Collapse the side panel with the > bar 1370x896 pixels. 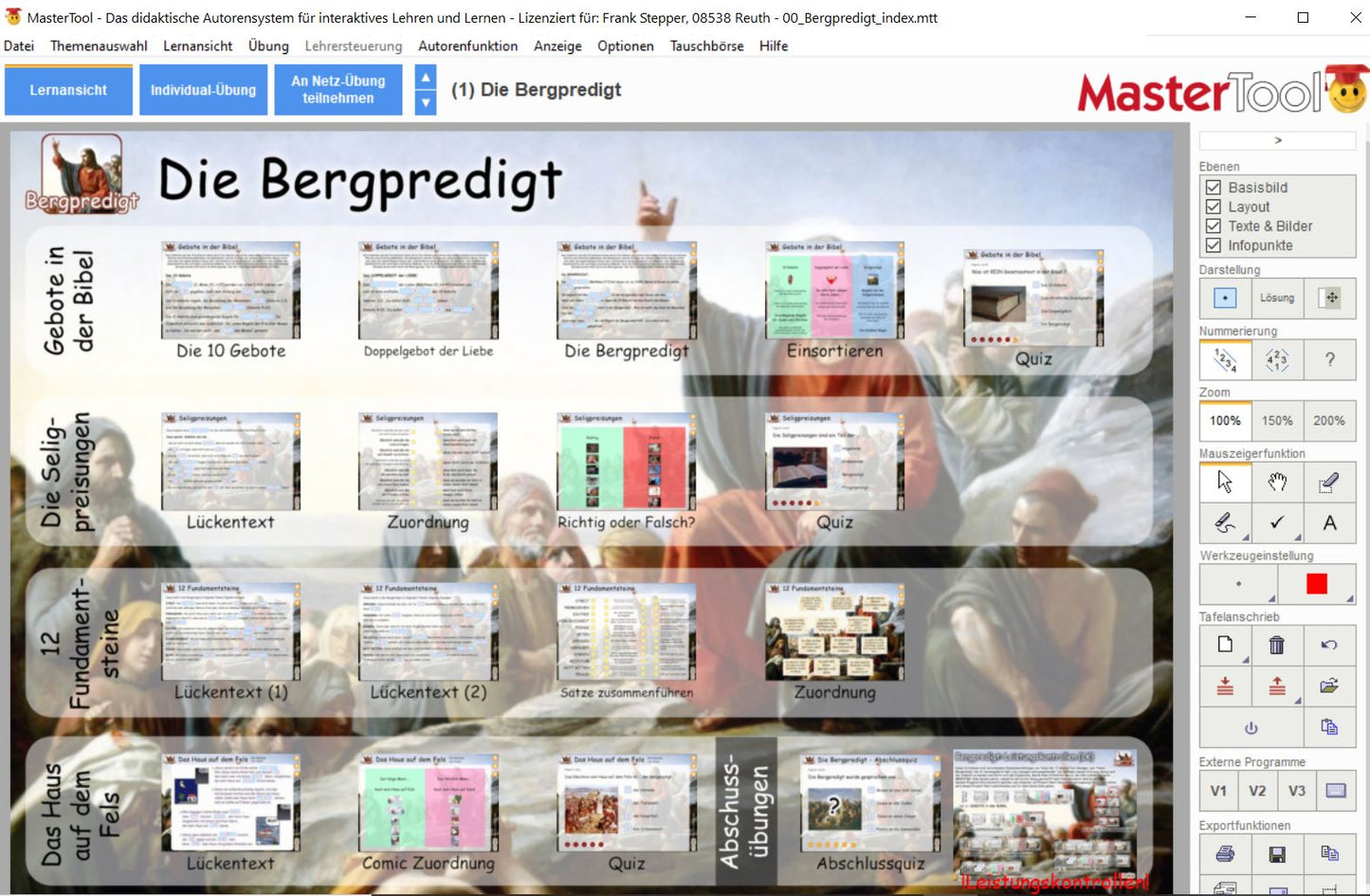point(1277,140)
